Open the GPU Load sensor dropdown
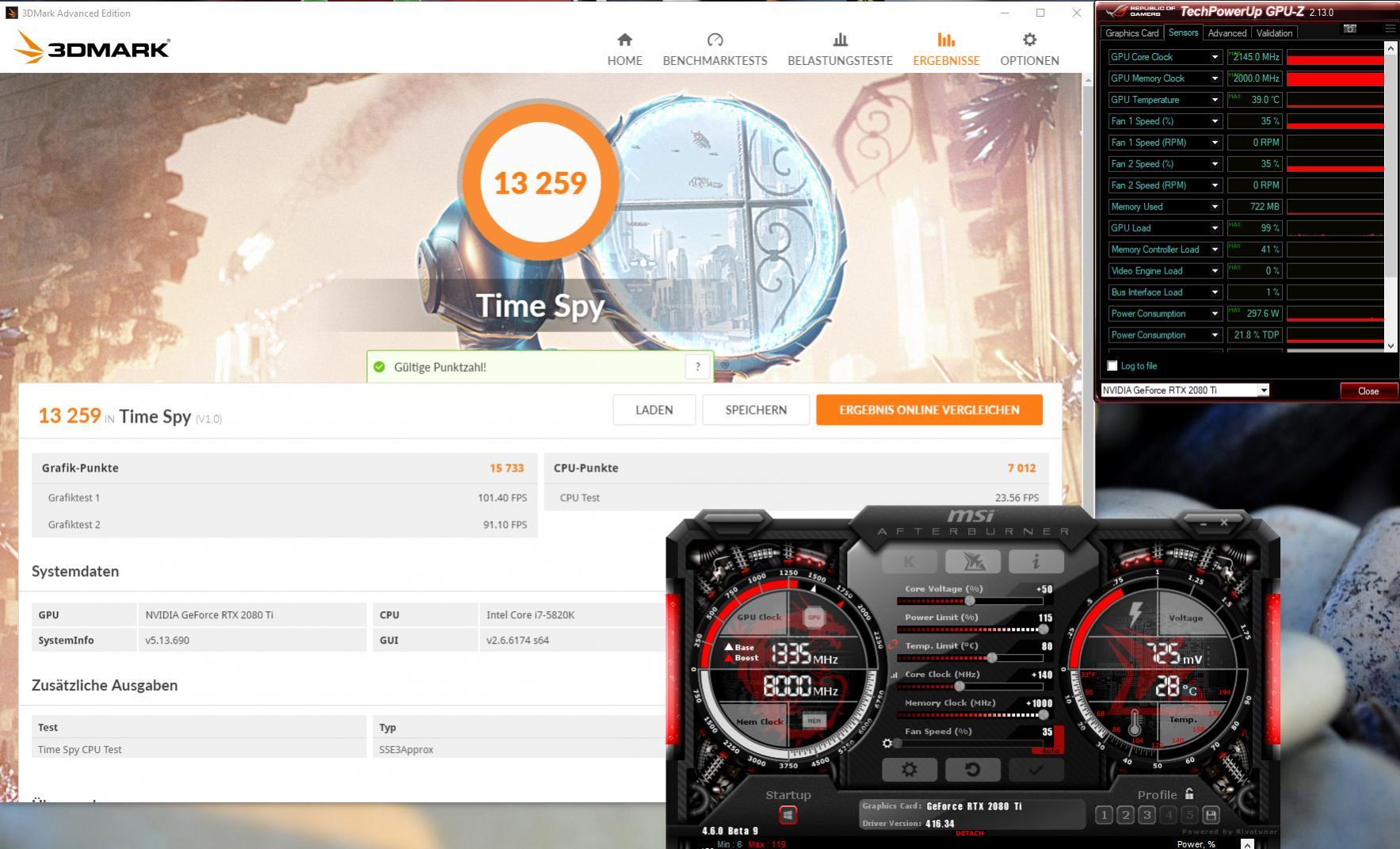Image resolution: width=1400 pixels, height=849 pixels. pyautogui.click(x=1215, y=228)
